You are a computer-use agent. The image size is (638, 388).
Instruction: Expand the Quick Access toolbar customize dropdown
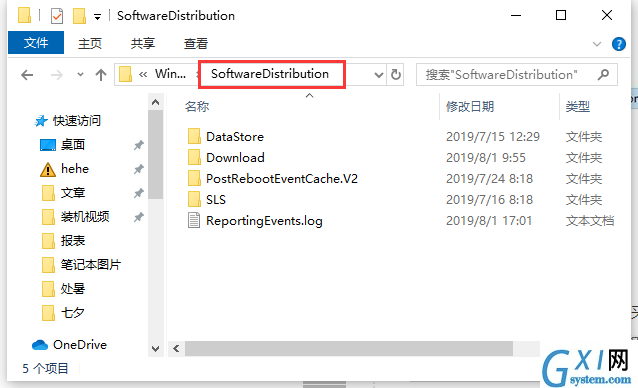(97, 17)
